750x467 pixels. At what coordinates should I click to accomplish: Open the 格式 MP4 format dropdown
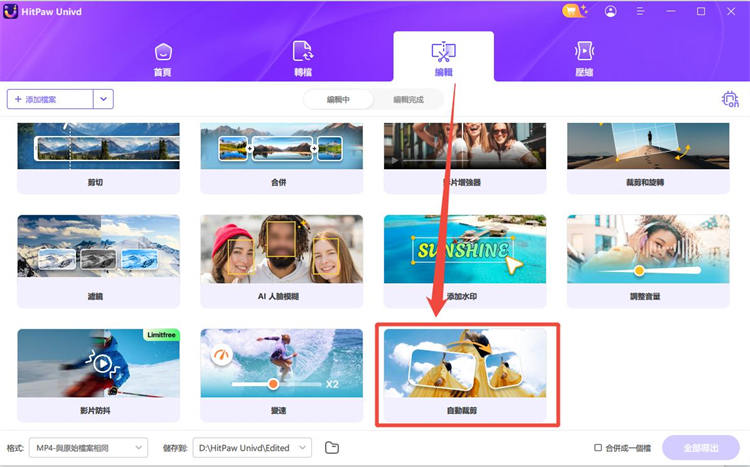pyautogui.click(x=89, y=447)
